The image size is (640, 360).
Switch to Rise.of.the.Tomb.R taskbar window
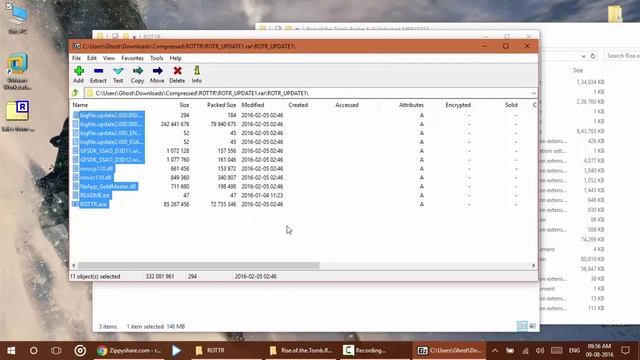pos(301,350)
